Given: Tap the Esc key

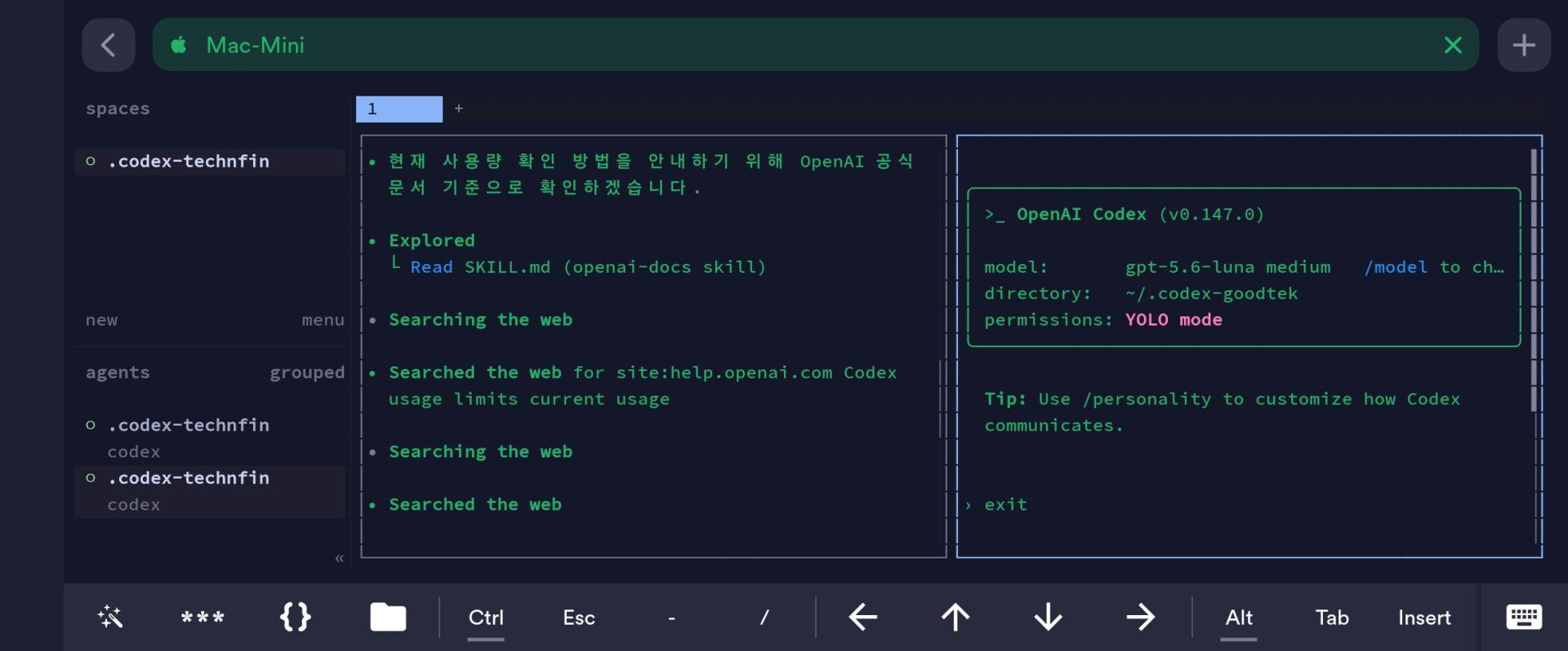Looking at the screenshot, I should pos(579,618).
